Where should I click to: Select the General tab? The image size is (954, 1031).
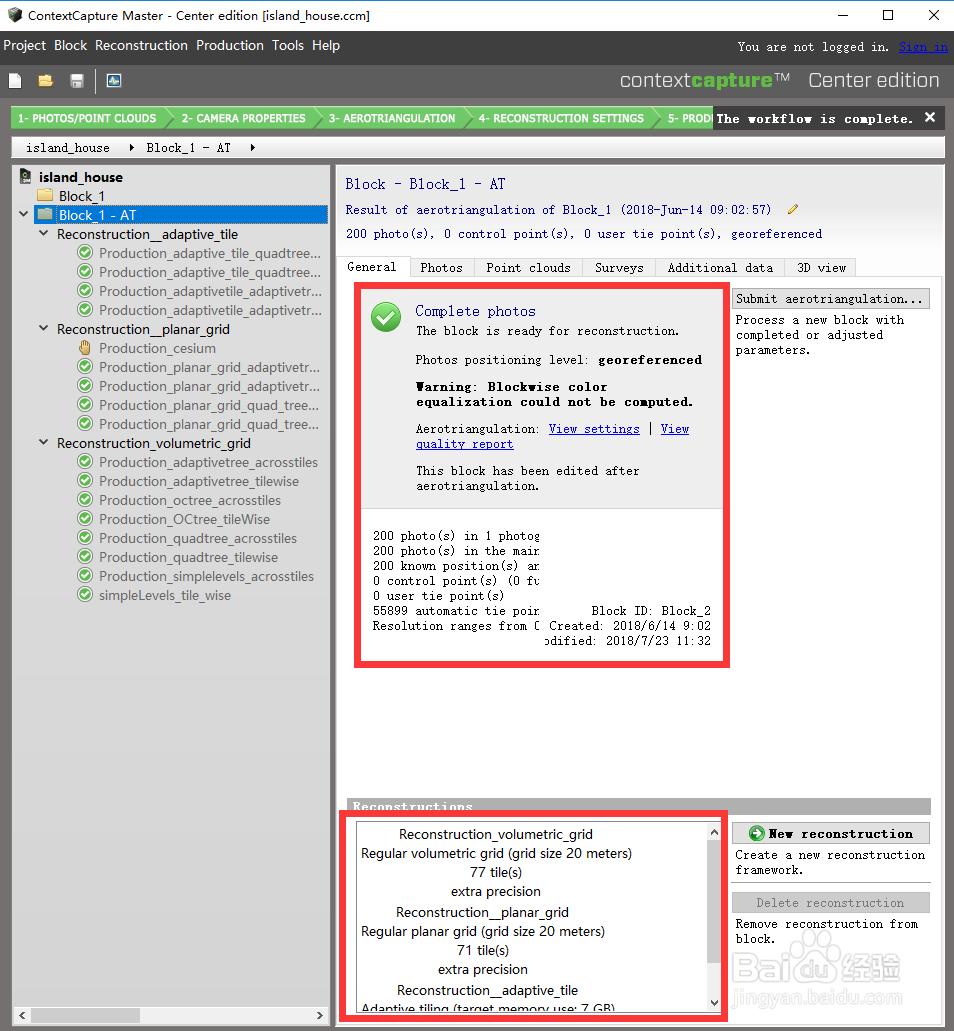372,266
